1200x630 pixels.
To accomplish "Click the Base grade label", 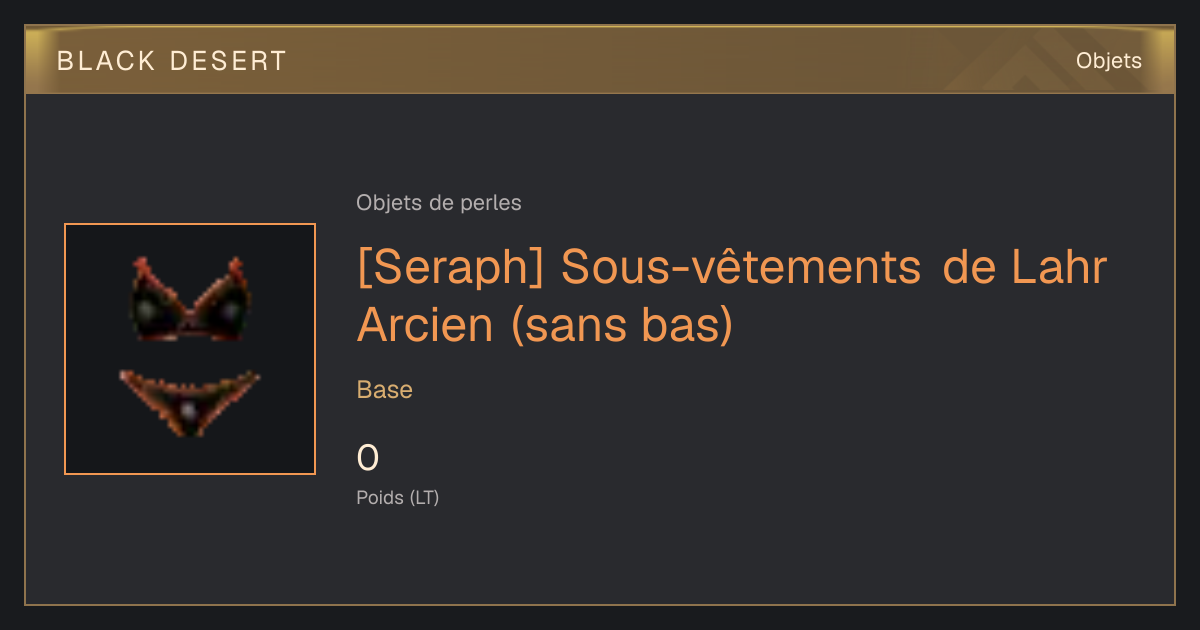I will click(385, 390).
